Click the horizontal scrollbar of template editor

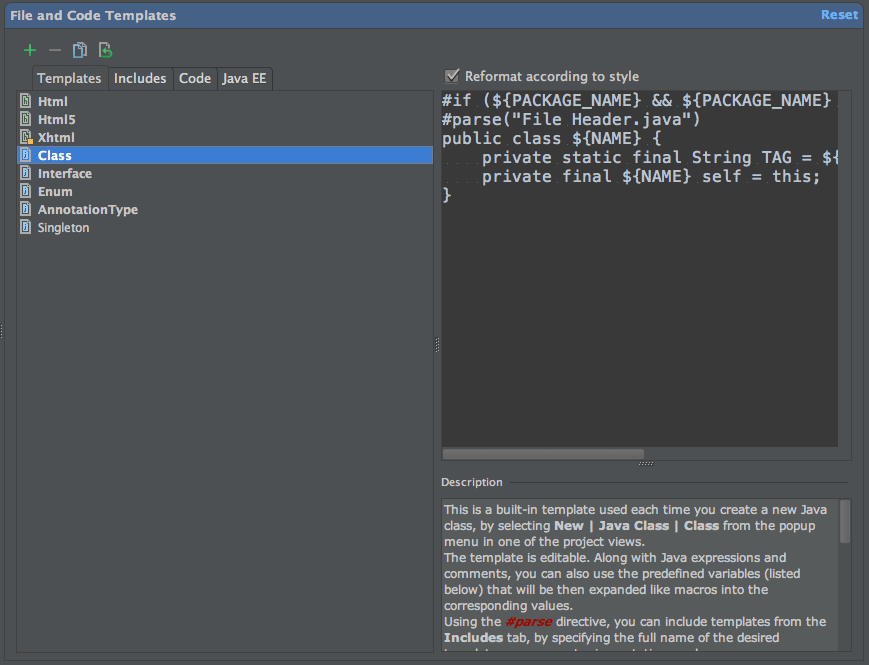tap(543, 454)
